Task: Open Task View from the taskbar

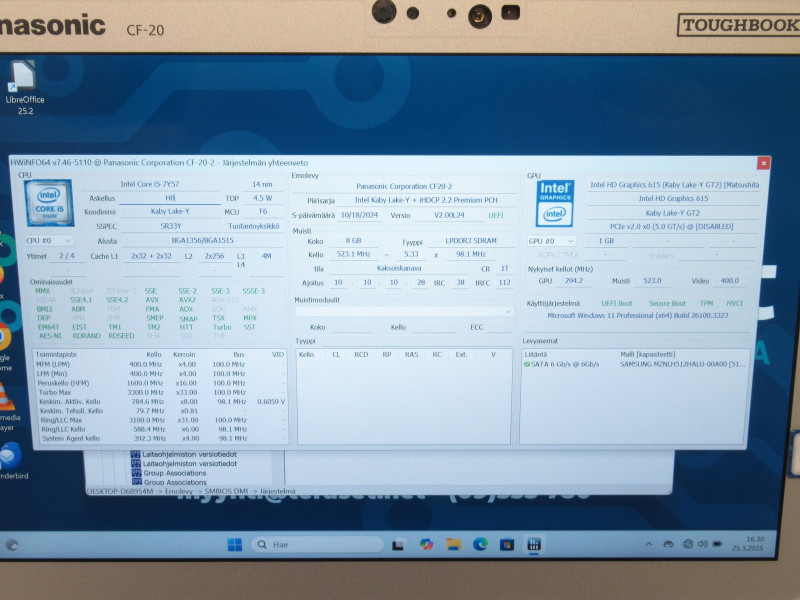Action: pos(398,544)
